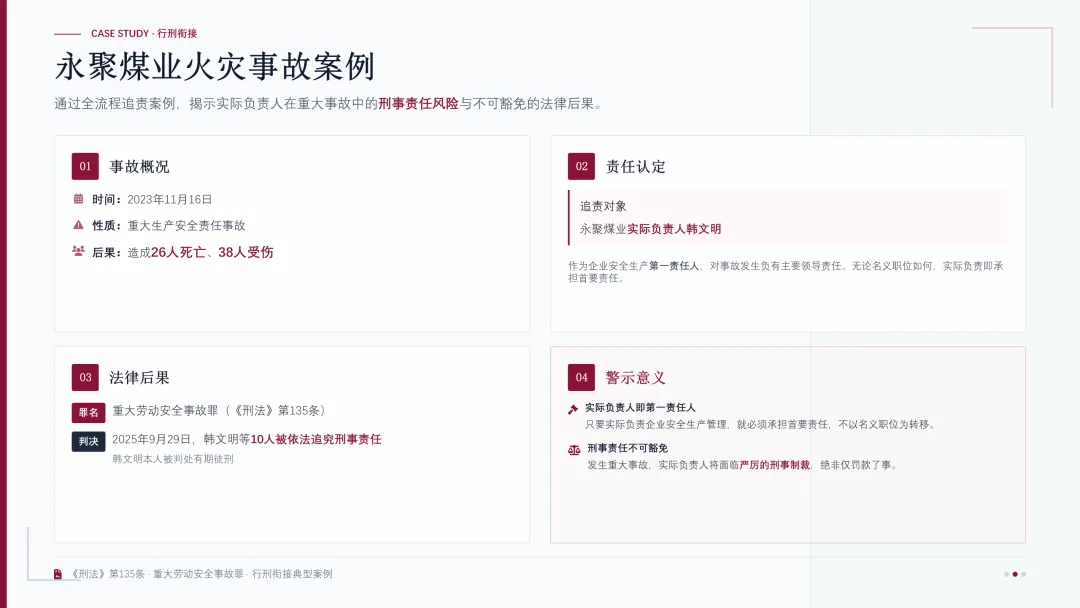
Task: Click the subheading 实际负责人即第一责任人
Action: click(640, 408)
